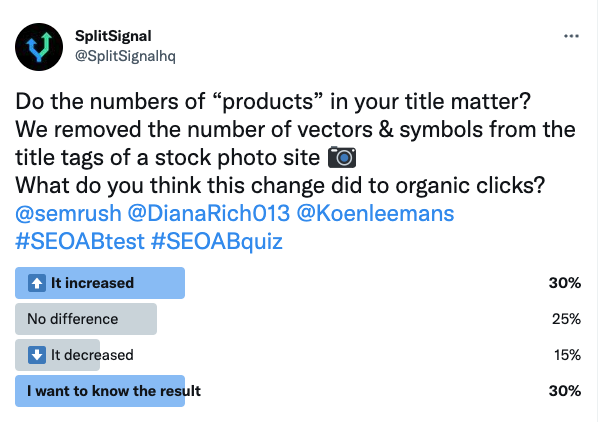Click the 30% beside 'It increased'
The height and width of the screenshot is (422, 599).
(565, 283)
